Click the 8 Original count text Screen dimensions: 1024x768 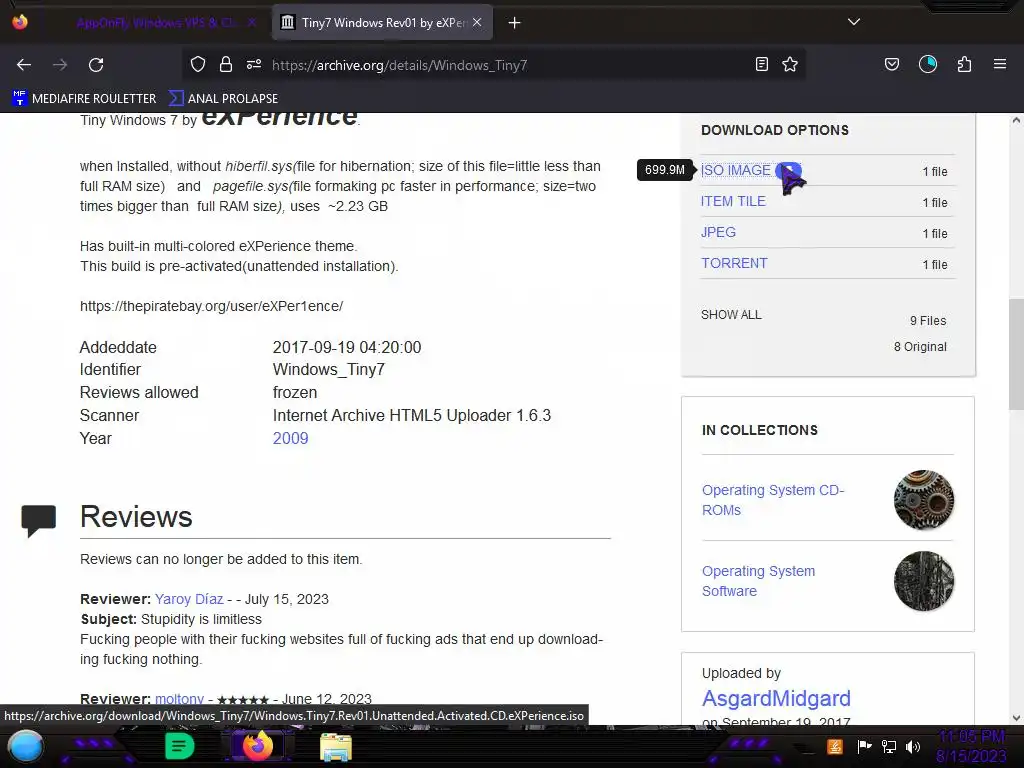(920, 347)
